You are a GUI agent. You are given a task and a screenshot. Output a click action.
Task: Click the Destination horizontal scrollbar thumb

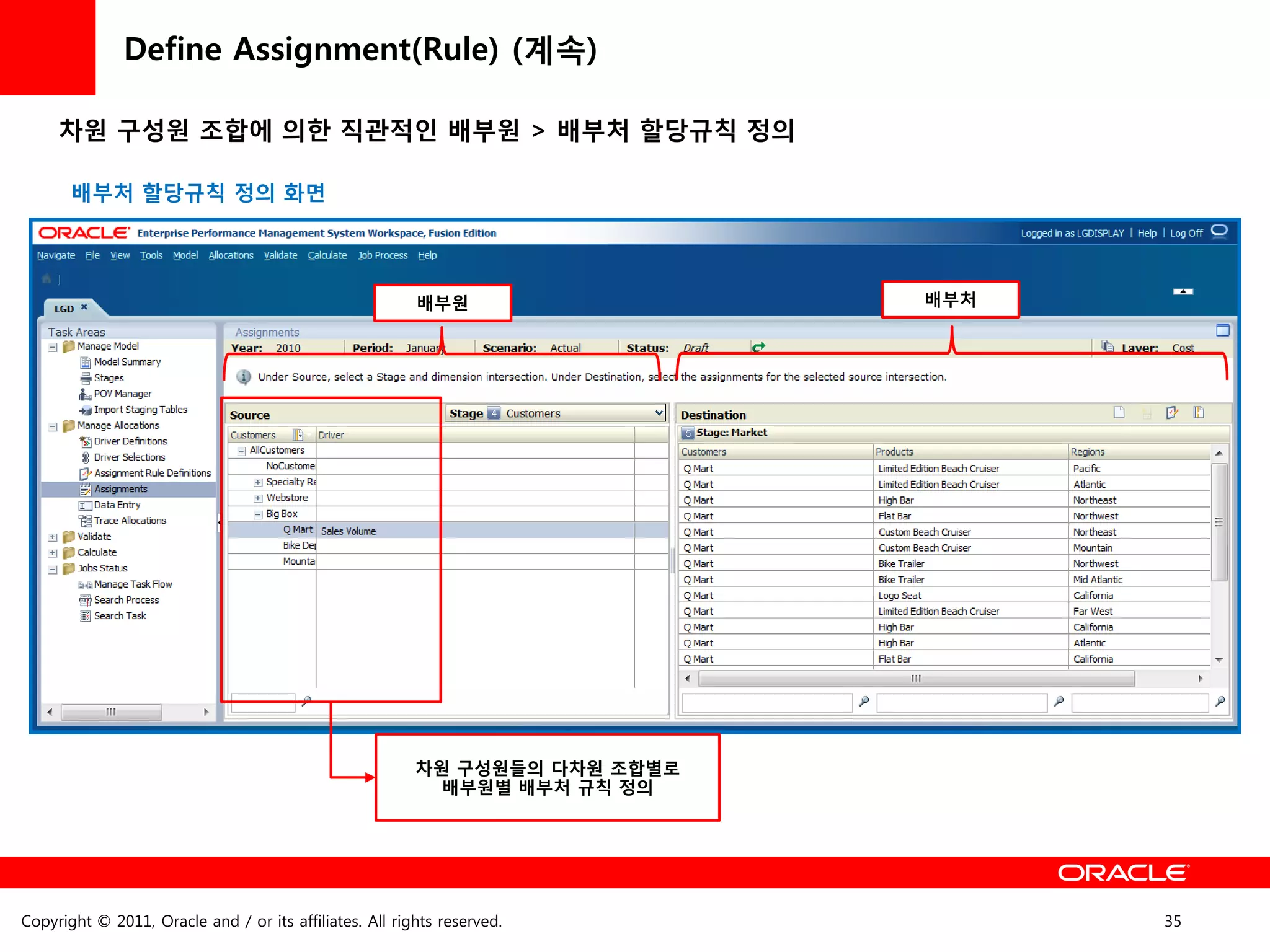917,679
